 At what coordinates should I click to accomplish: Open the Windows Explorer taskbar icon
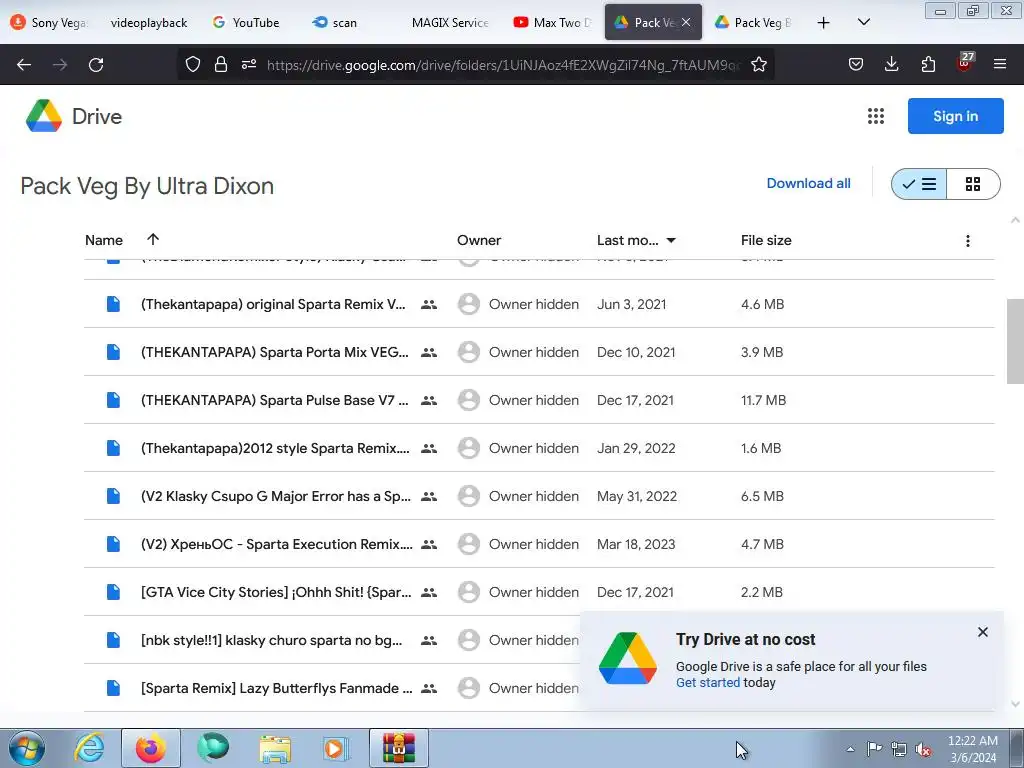click(x=275, y=748)
